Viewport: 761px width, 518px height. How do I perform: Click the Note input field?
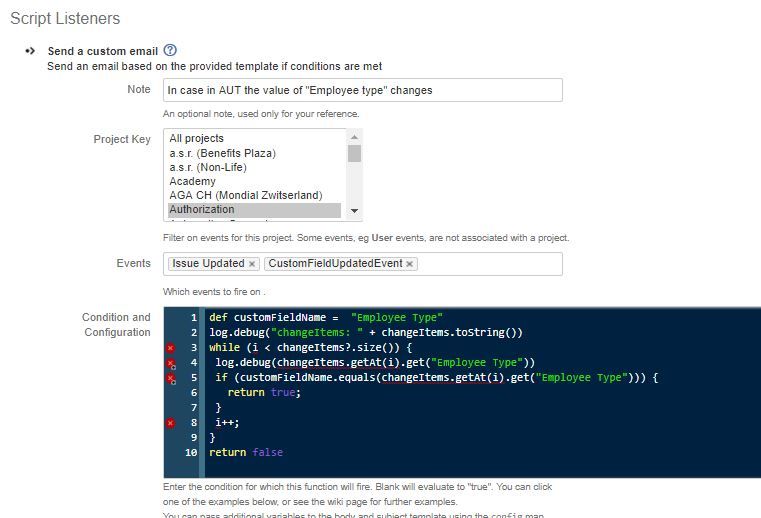[x=363, y=90]
